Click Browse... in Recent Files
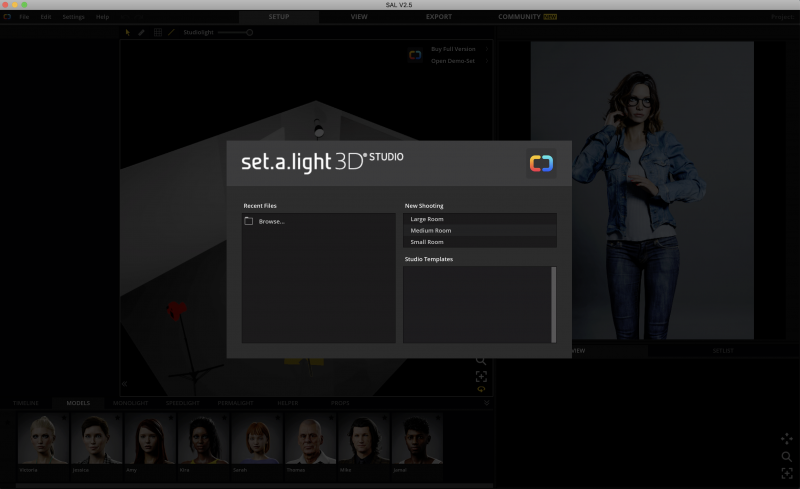This screenshot has width=800, height=489. (271, 222)
